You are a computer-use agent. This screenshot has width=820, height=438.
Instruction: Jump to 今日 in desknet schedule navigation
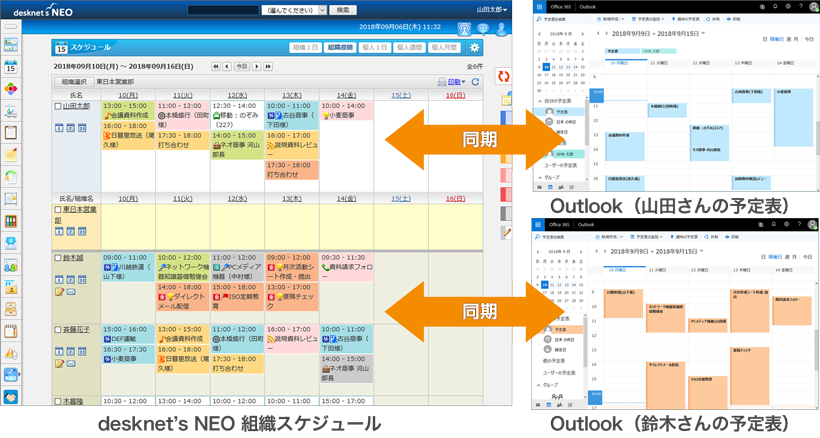point(241,66)
